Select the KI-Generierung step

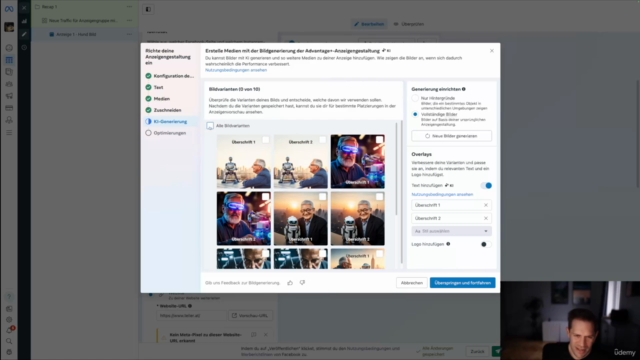pyautogui.click(x=166, y=122)
